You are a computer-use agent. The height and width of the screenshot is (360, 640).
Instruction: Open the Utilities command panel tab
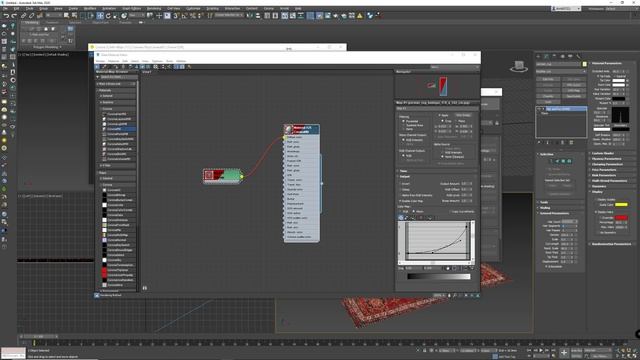[x=578, y=56]
